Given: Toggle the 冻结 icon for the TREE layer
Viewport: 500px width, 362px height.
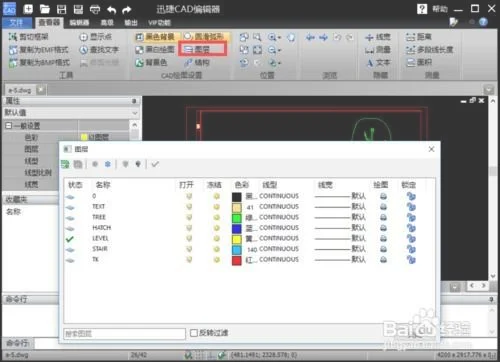Looking at the screenshot, I should point(217,217).
